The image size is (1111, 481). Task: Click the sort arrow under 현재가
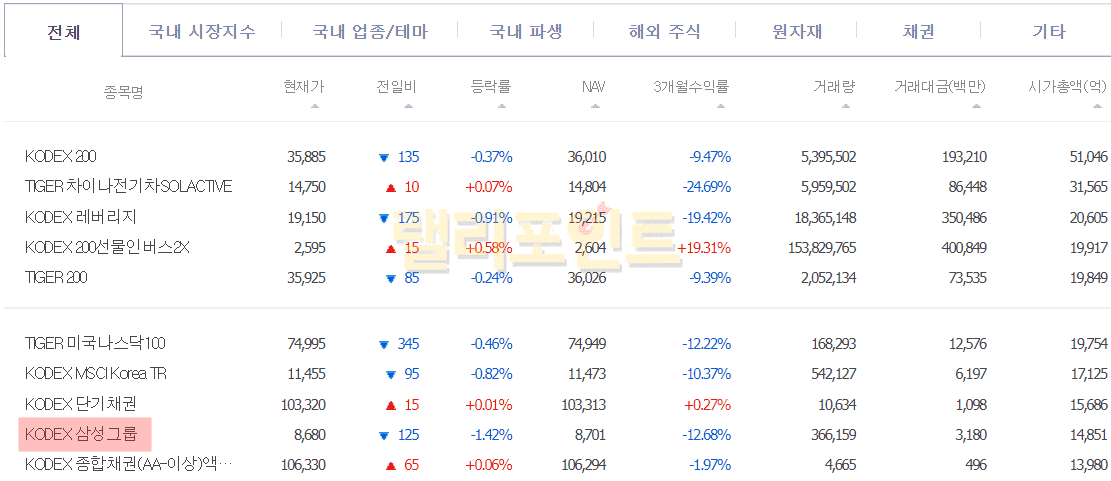pyautogui.click(x=315, y=105)
